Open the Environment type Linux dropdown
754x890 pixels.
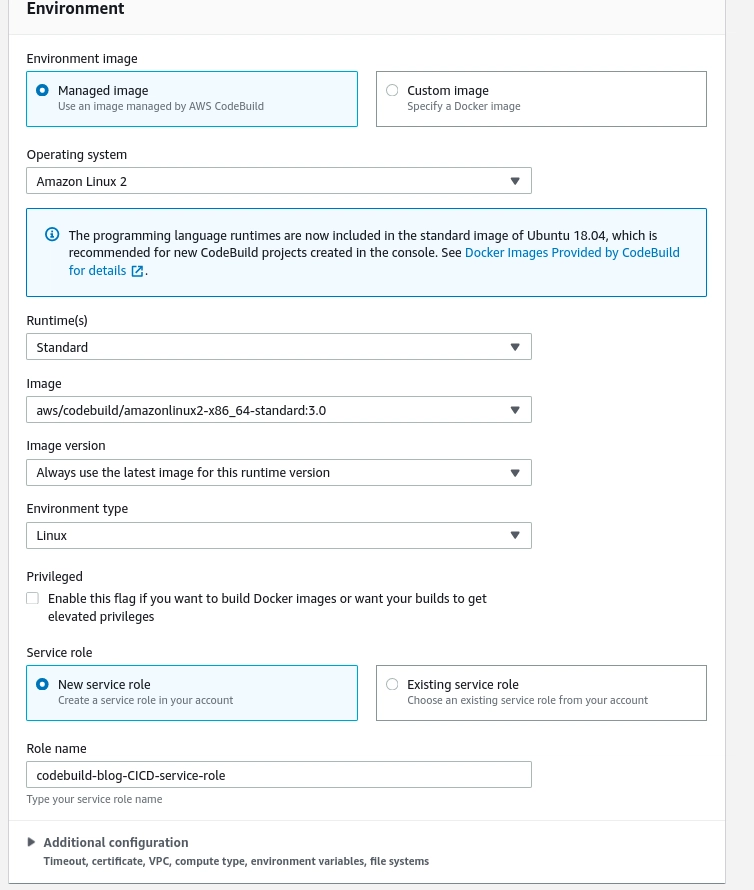(278, 535)
